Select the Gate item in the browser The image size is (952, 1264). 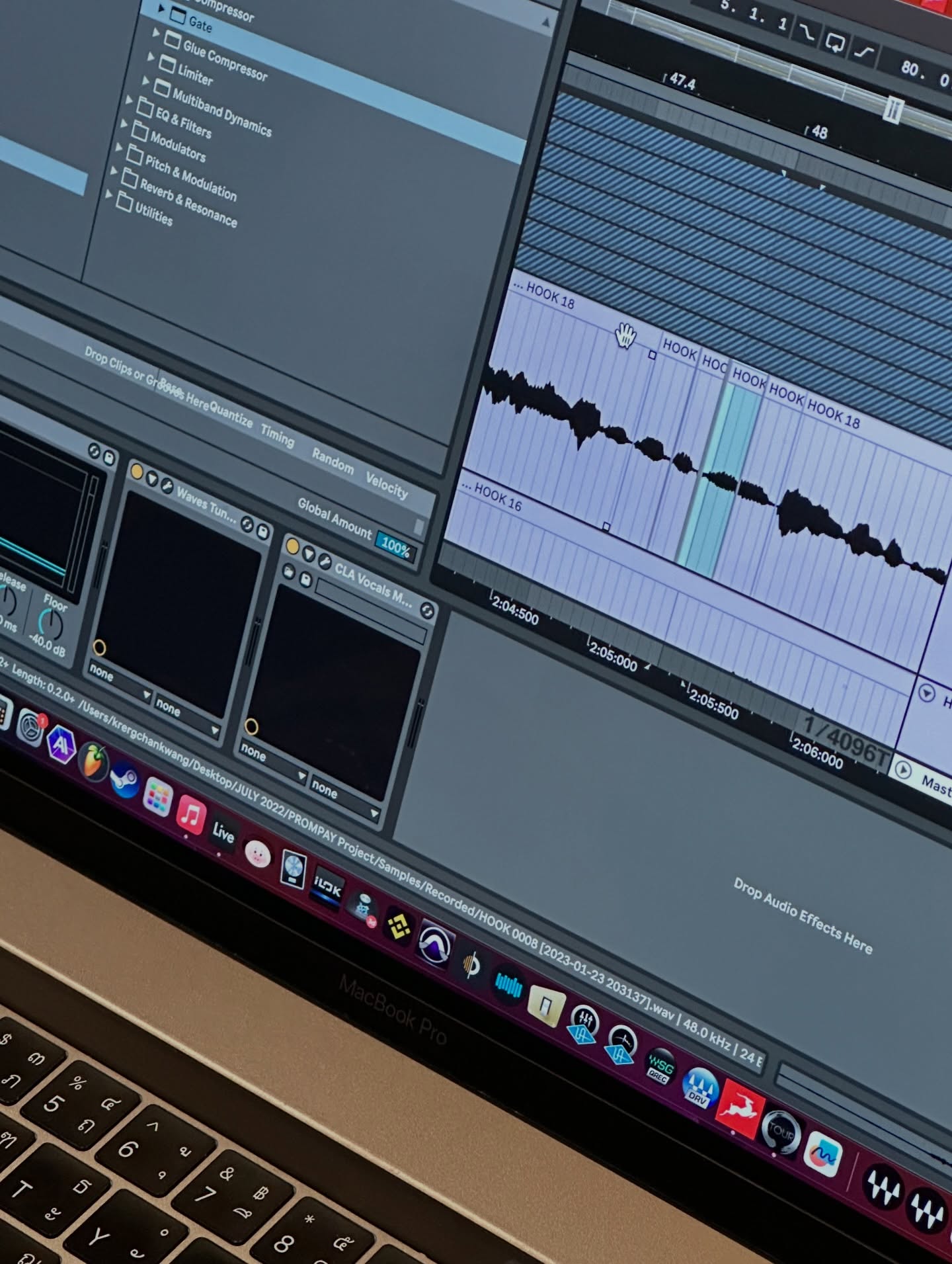pyautogui.click(x=200, y=25)
